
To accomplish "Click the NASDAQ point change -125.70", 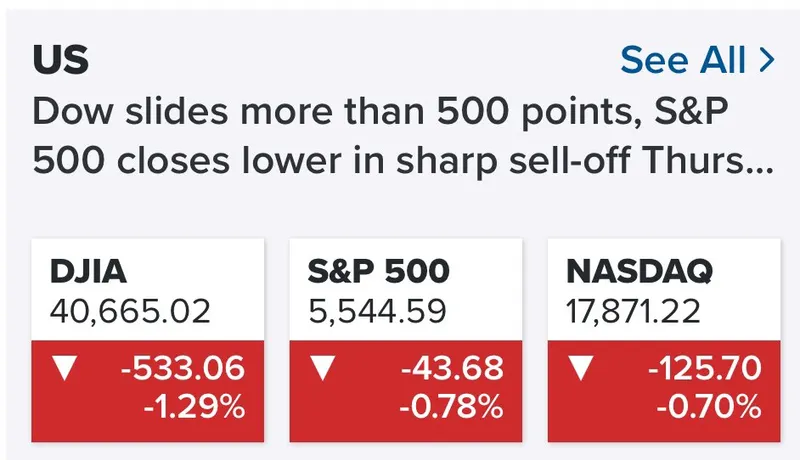I will pos(705,370).
